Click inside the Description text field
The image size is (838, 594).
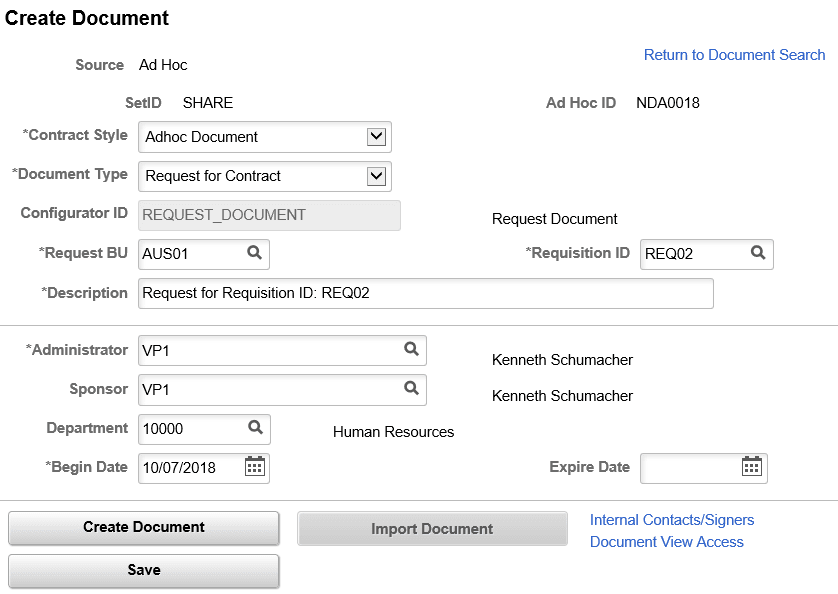coord(400,293)
